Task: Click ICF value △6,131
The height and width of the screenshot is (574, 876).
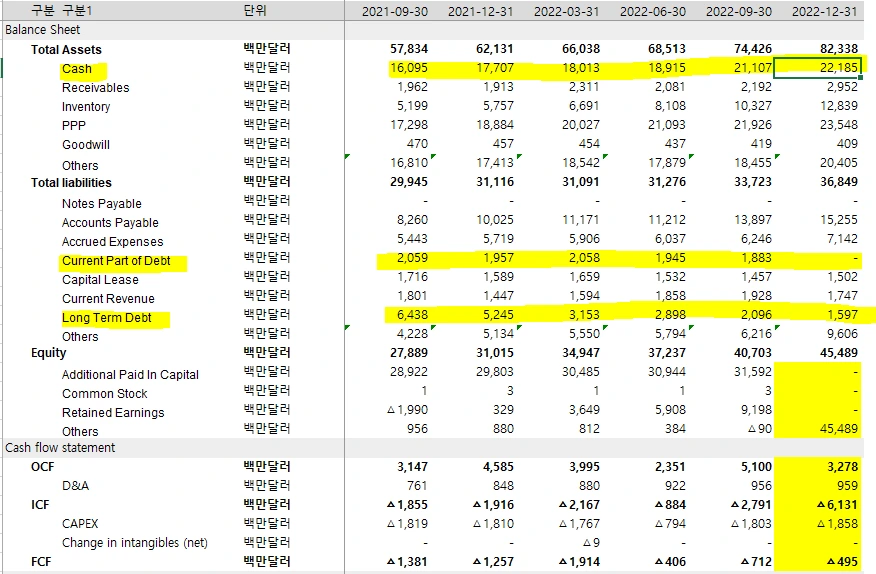Action: coord(837,505)
